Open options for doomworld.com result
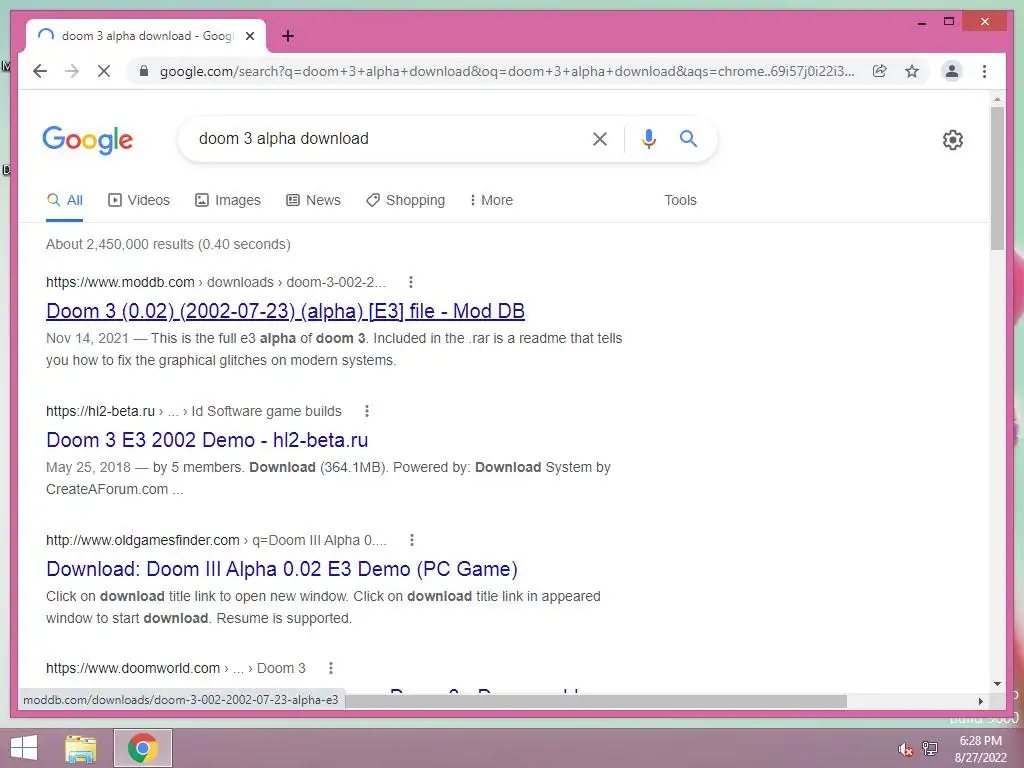The width and height of the screenshot is (1024, 768). click(x=330, y=668)
